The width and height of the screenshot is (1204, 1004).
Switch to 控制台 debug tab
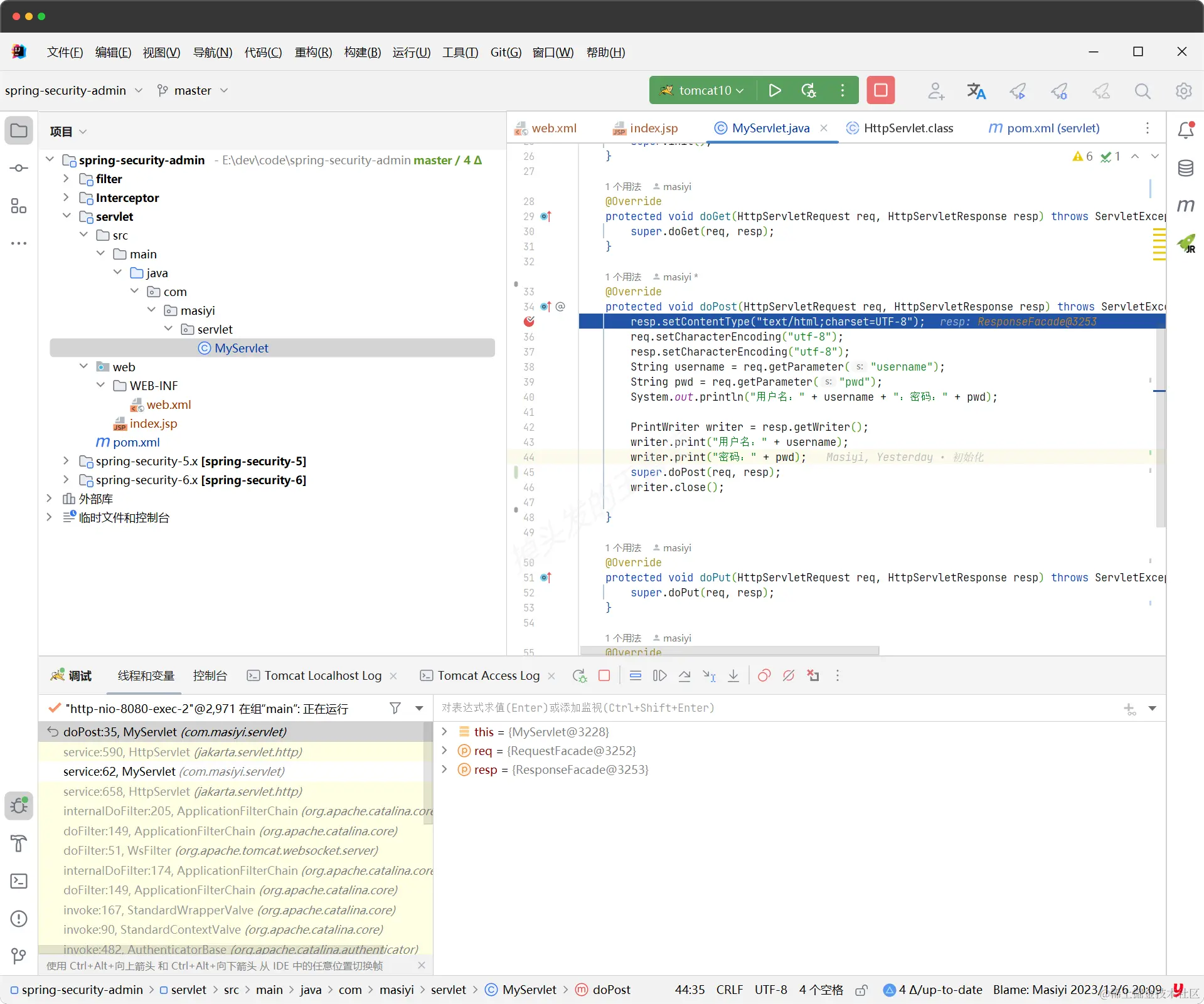(x=210, y=675)
